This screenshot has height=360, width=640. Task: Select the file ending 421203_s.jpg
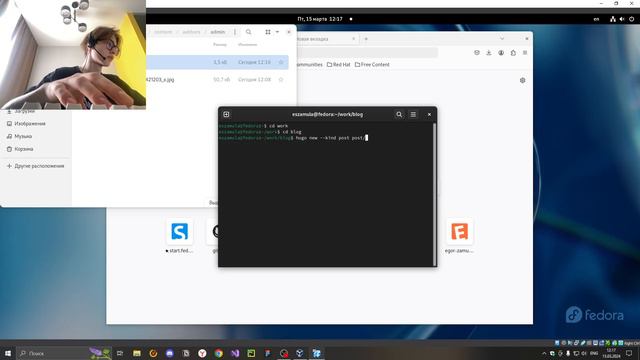(x=217, y=80)
